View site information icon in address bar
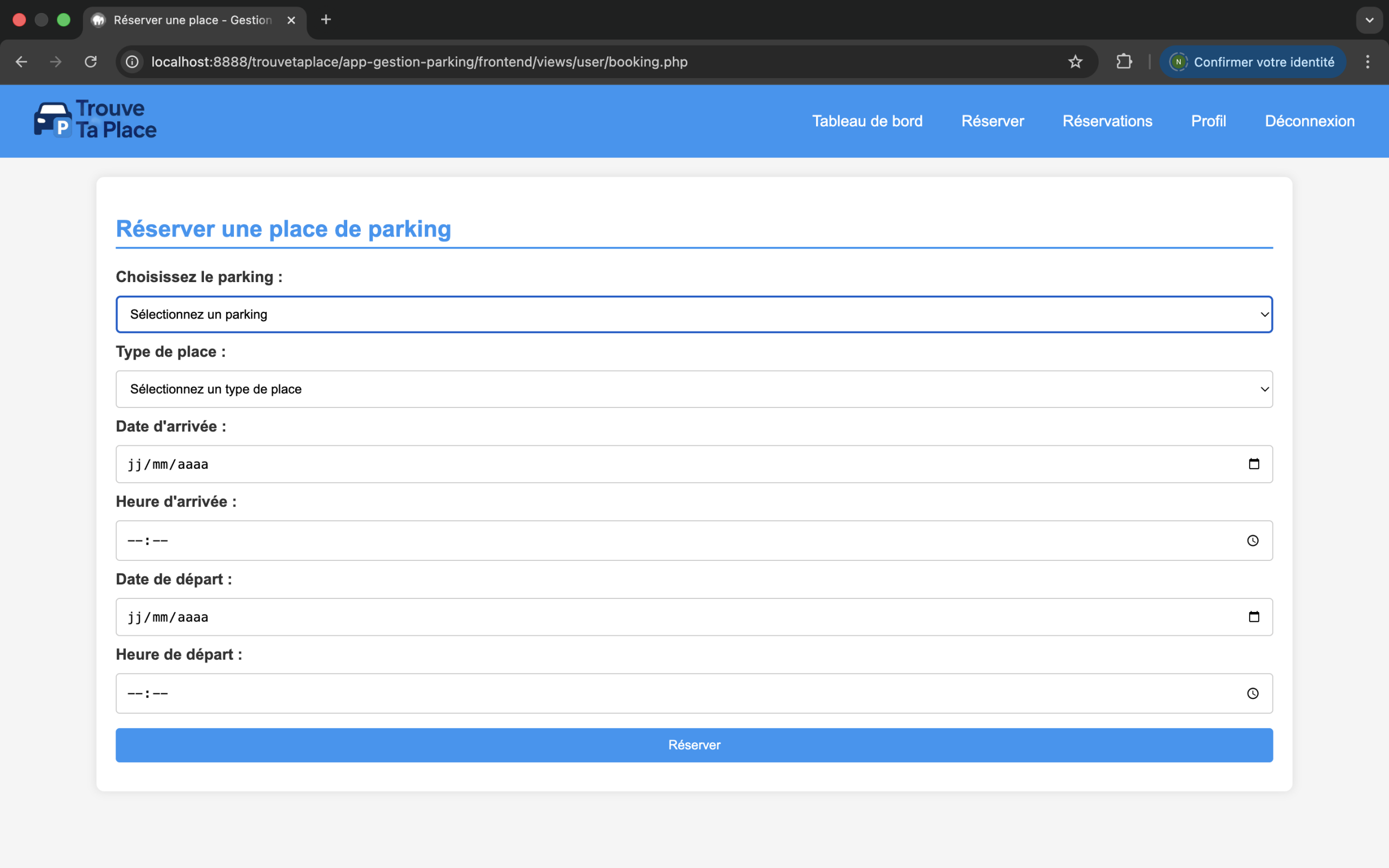 coord(132,62)
